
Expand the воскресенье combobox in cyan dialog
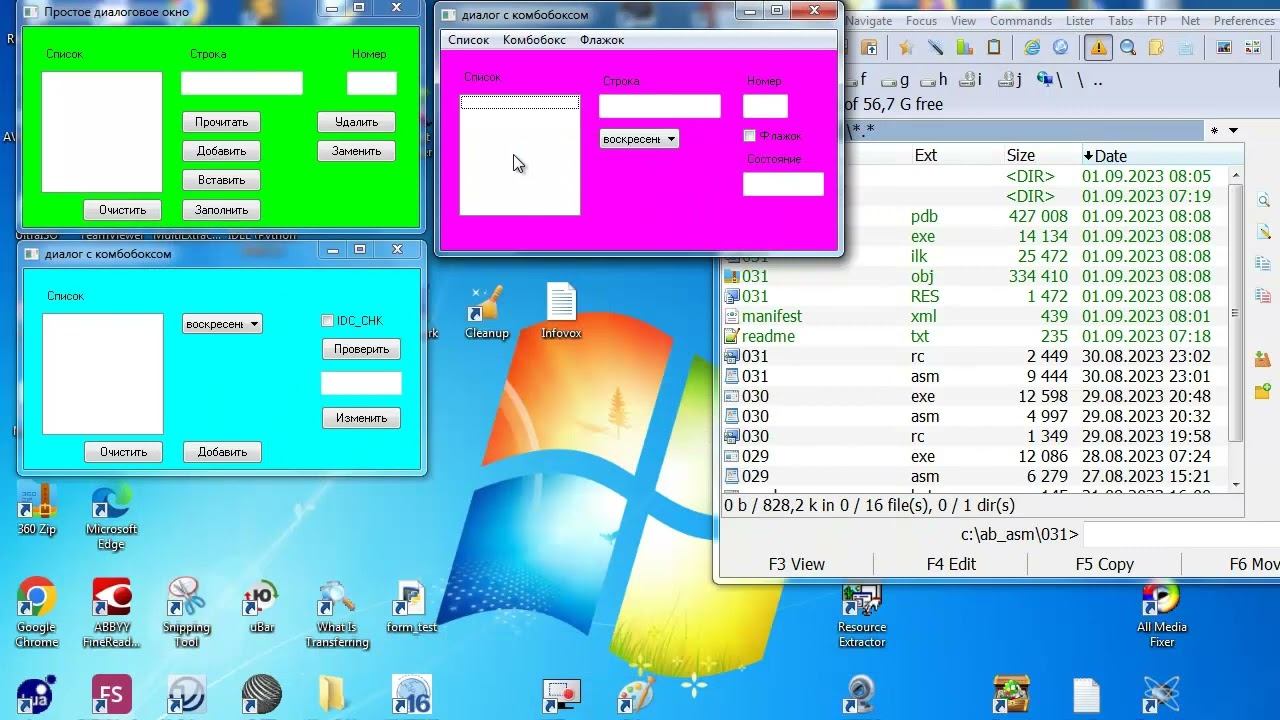tap(254, 324)
